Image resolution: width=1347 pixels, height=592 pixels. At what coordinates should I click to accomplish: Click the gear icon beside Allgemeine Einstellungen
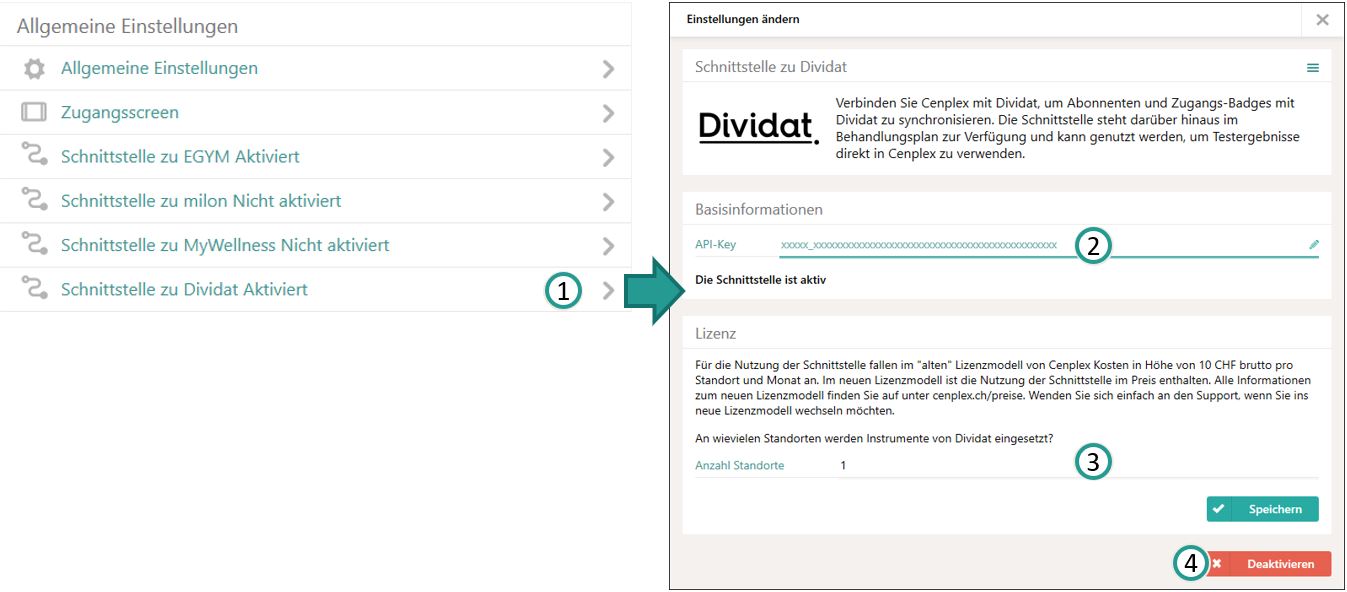coord(34,69)
